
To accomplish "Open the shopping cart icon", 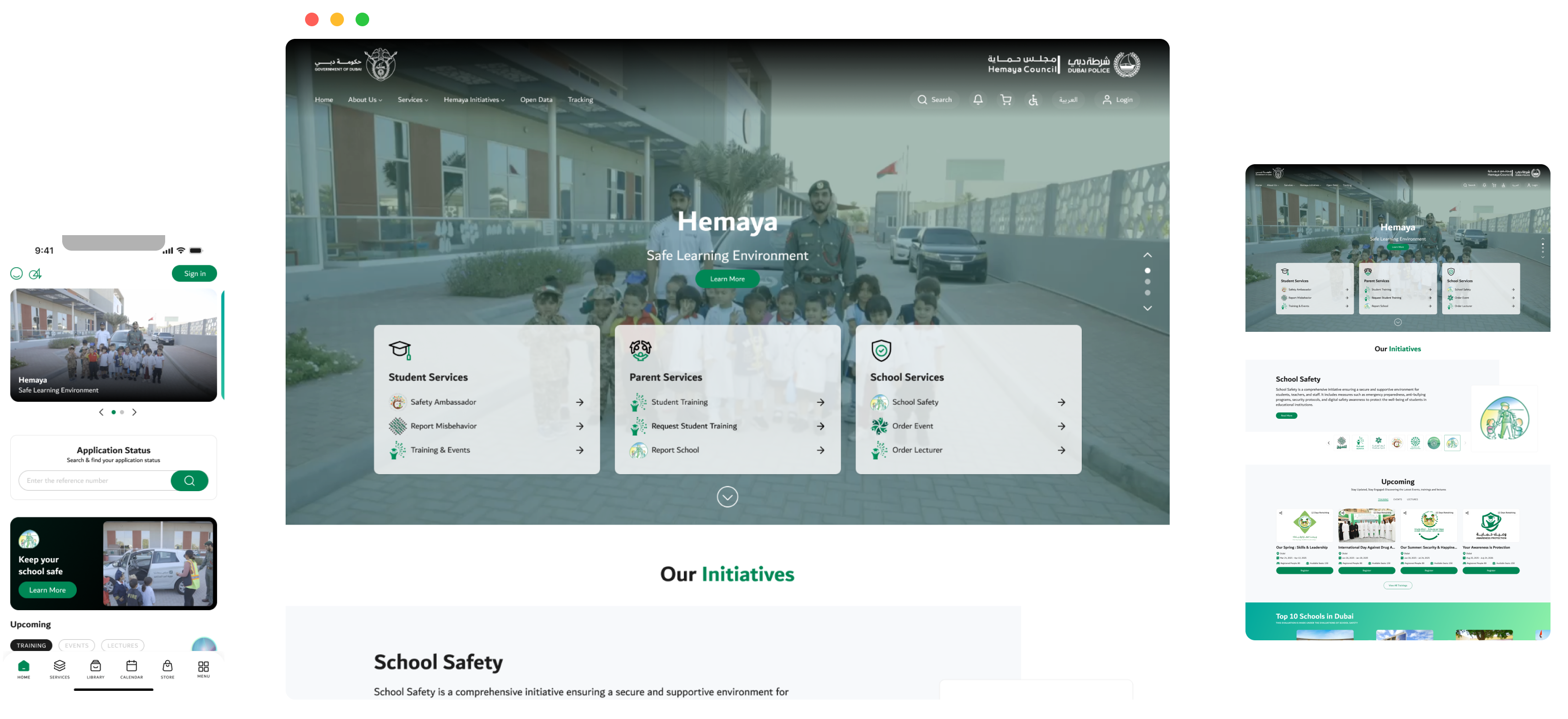I will 1006,99.
